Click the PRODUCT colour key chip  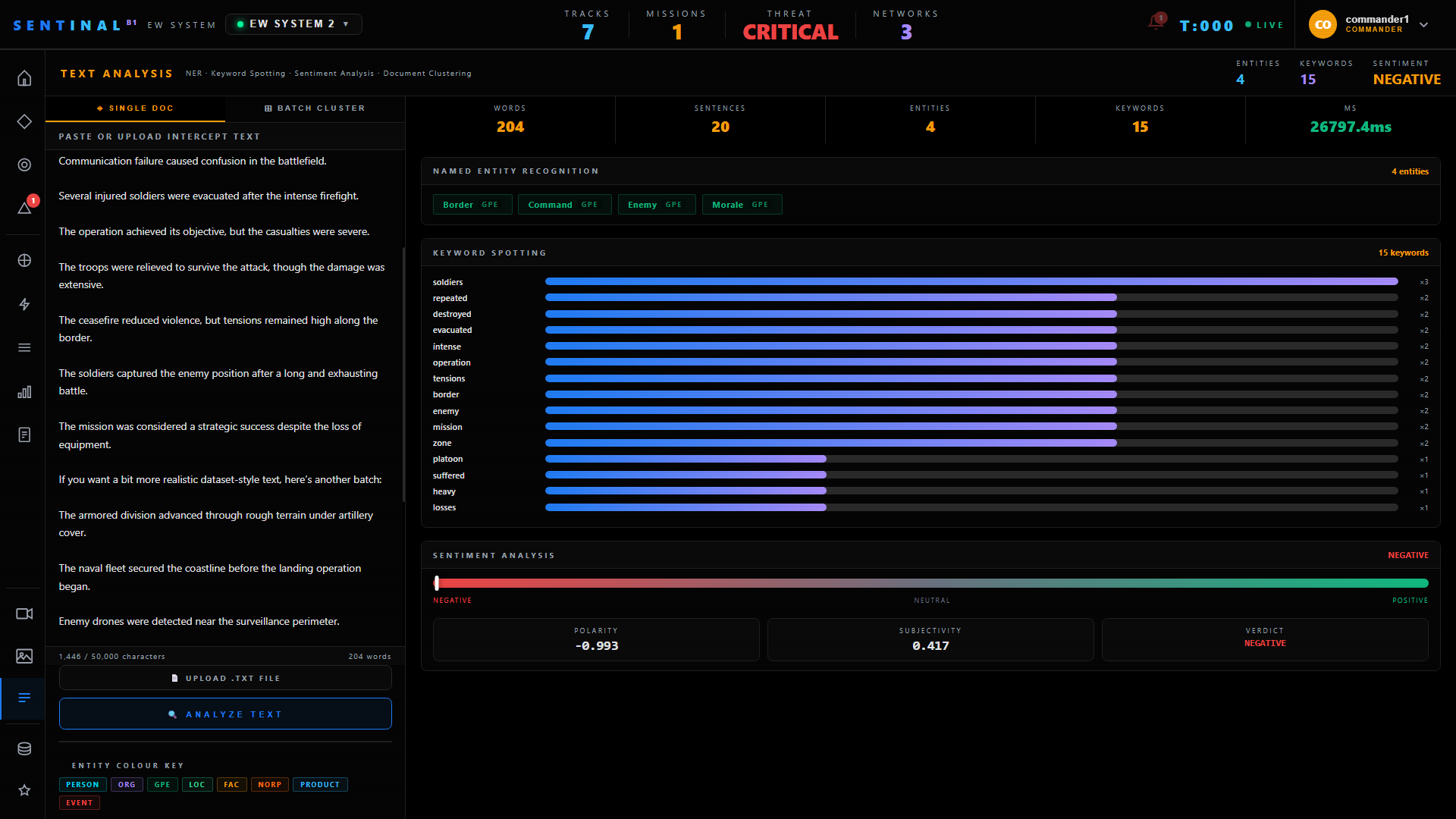tap(320, 785)
